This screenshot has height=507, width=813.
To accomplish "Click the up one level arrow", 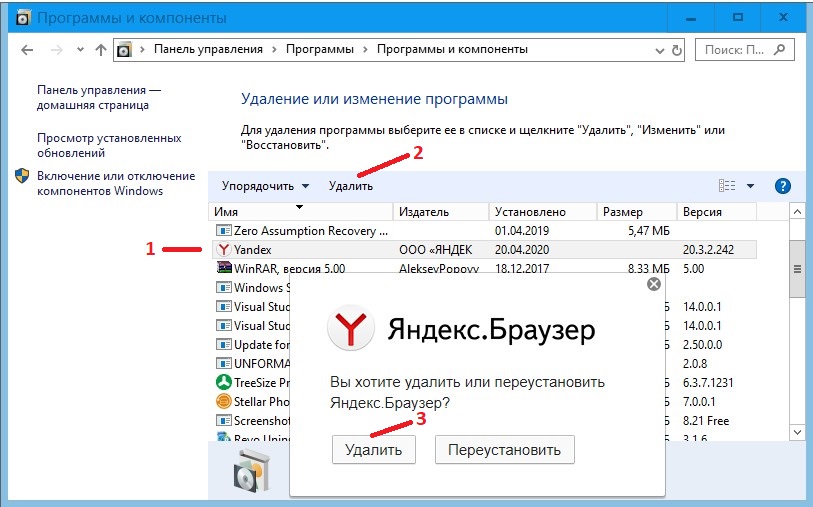I will [100, 49].
